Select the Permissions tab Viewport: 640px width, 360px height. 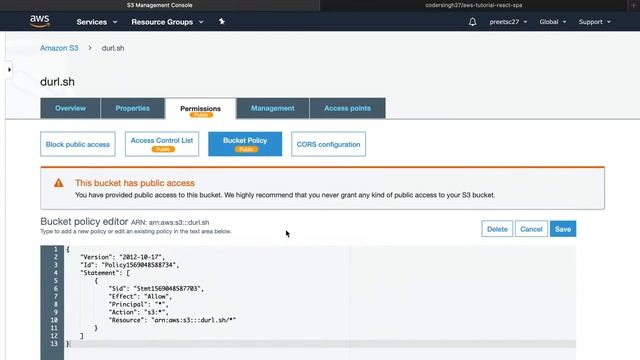point(200,109)
